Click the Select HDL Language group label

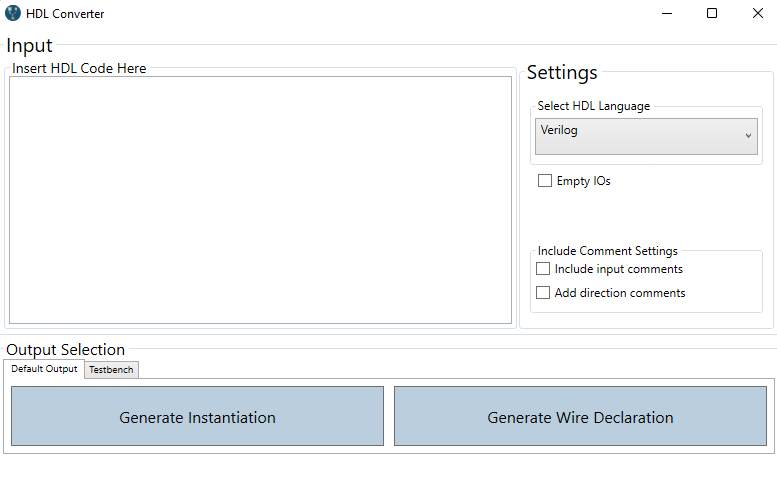(x=594, y=106)
